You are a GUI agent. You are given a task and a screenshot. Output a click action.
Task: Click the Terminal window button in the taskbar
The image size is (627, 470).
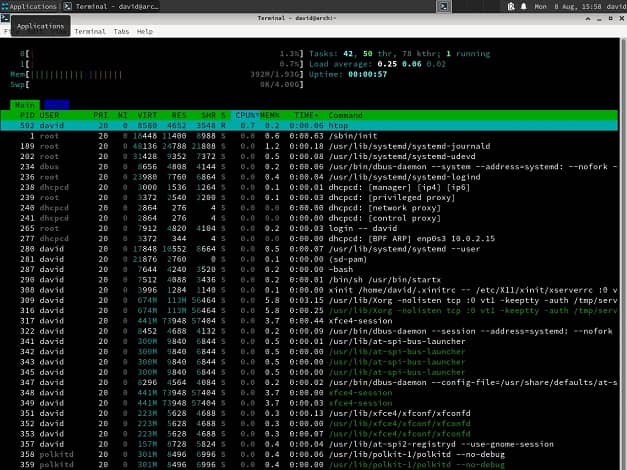[112, 6]
